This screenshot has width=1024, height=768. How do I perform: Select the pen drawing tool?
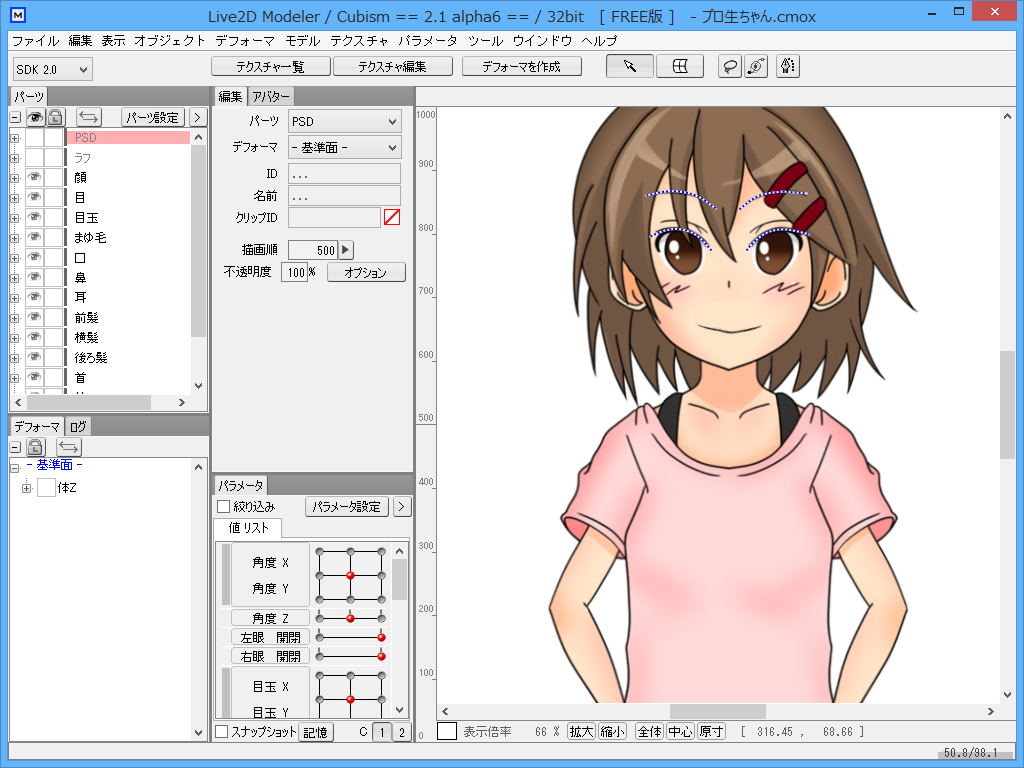point(787,66)
